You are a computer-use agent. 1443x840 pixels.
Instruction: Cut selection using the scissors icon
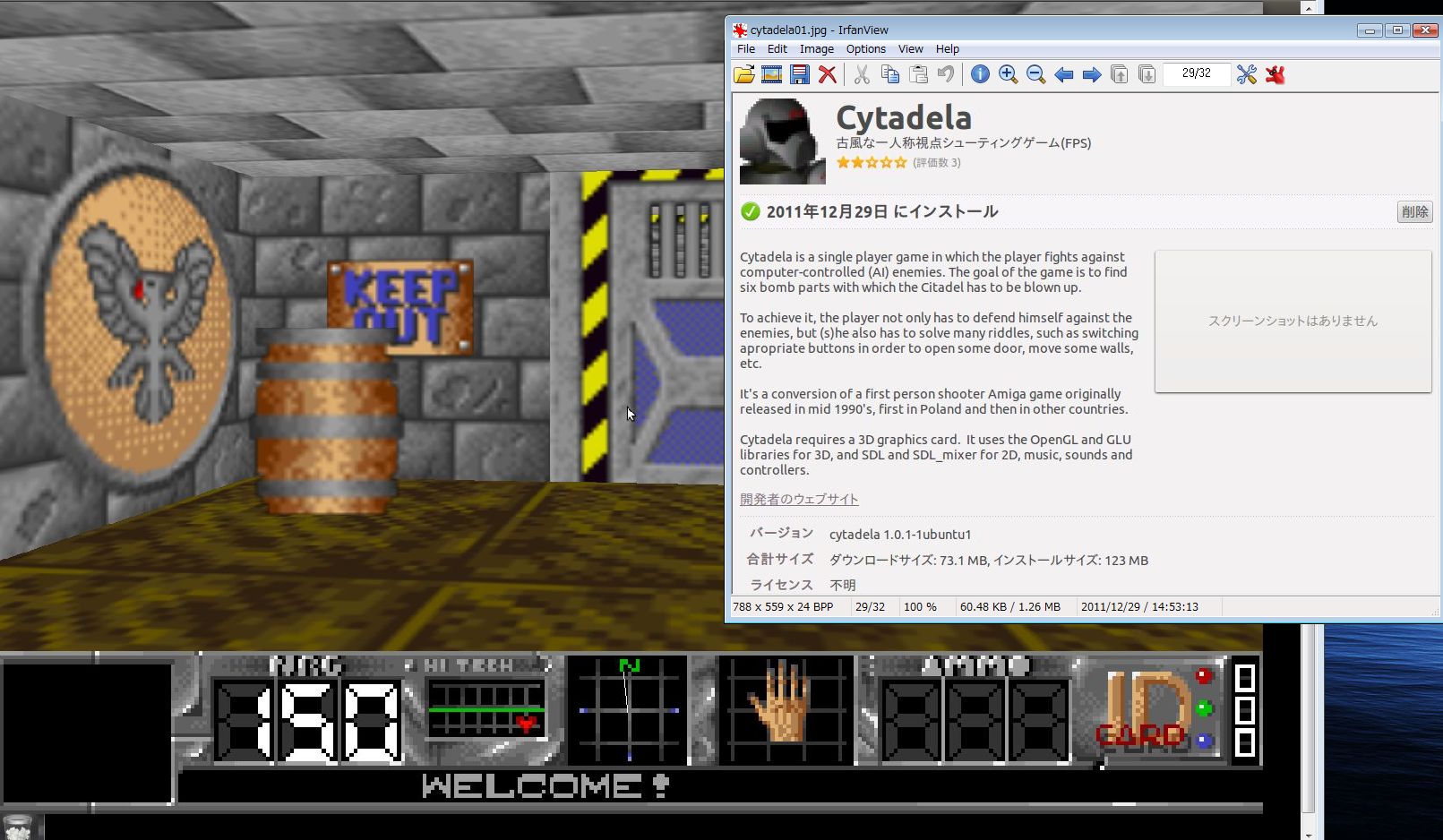[x=862, y=74]
